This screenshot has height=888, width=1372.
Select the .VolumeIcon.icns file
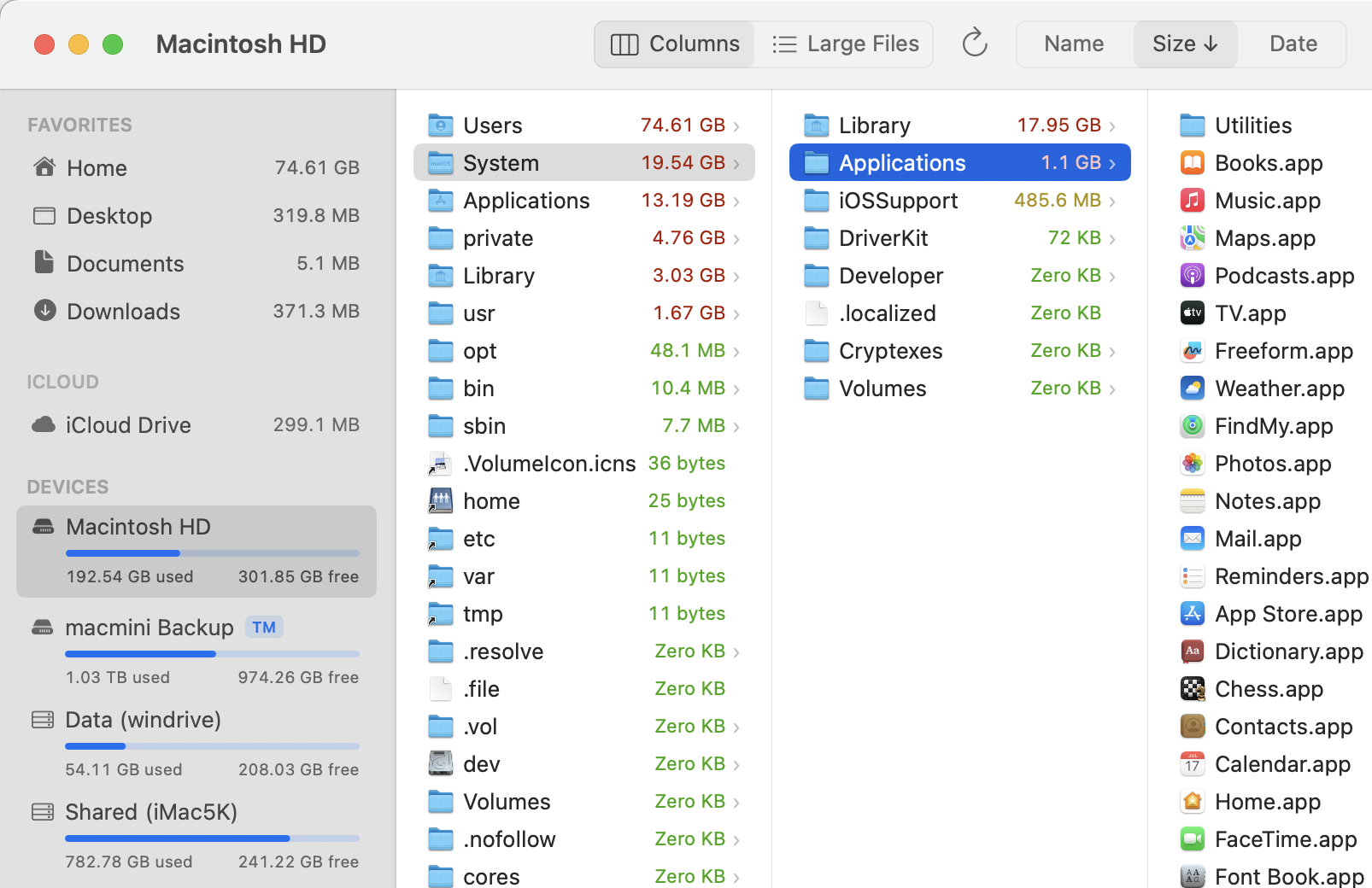tap(584, 464)
